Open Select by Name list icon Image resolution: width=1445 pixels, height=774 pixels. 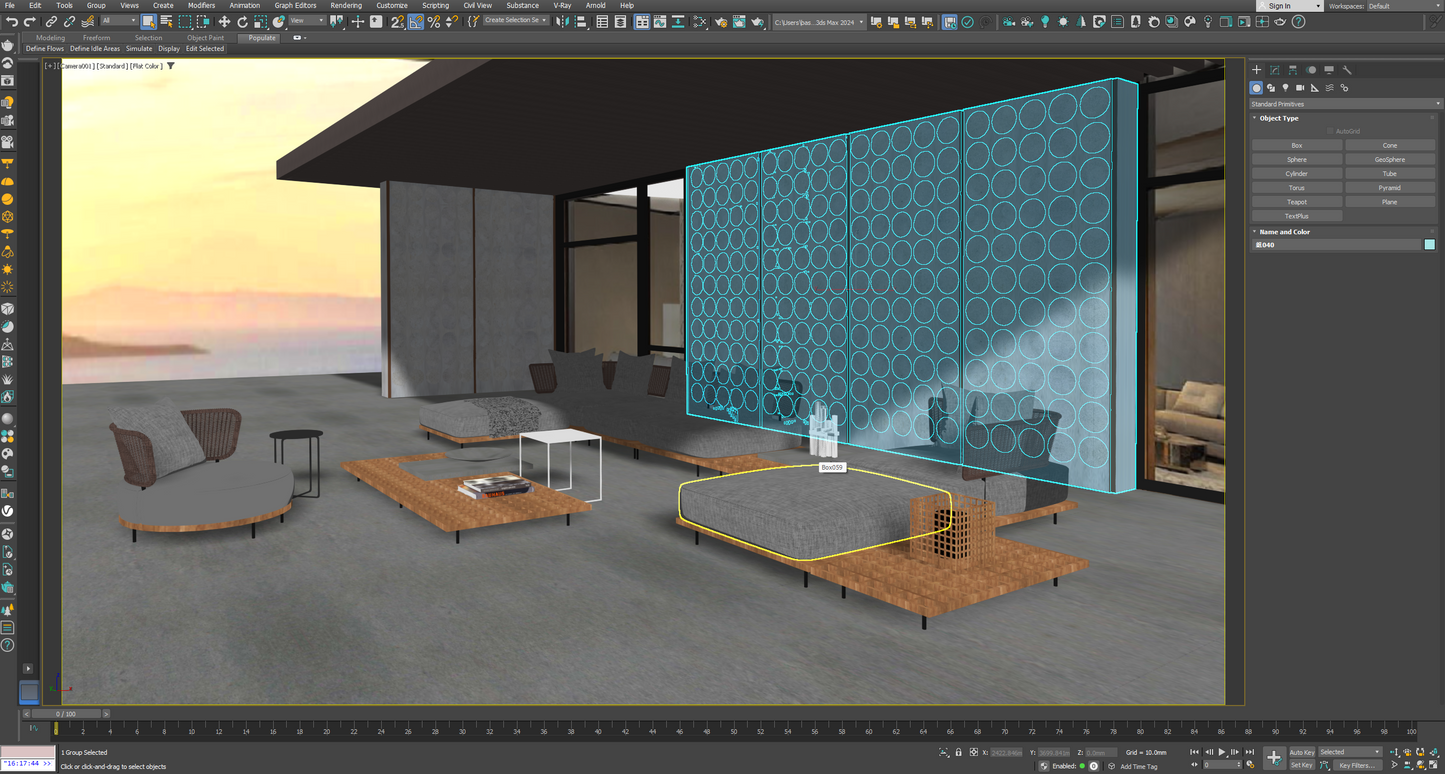click(x=166, y=21)
